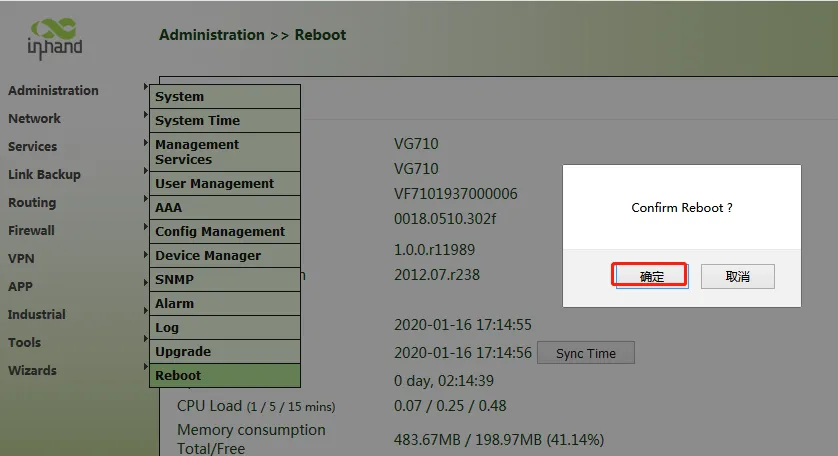Viewport: 838px width, 456px height.
Task: Click the Sync Time button
Action: pos(586,353)
